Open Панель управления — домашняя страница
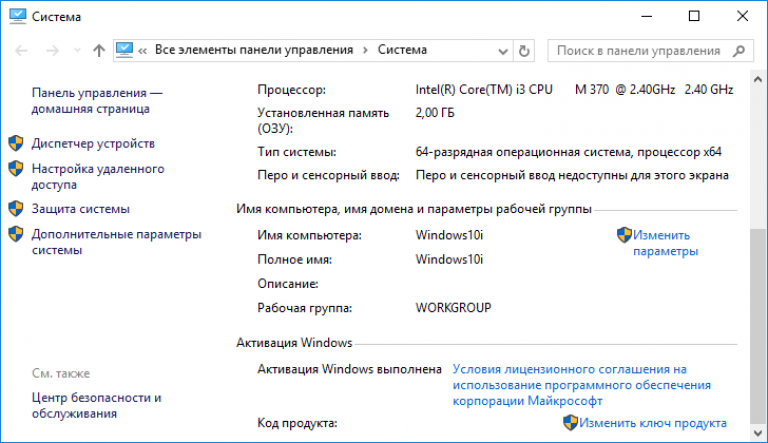Image resolution: width=768 pixels, height=443 pixels. tap(97, 100)
